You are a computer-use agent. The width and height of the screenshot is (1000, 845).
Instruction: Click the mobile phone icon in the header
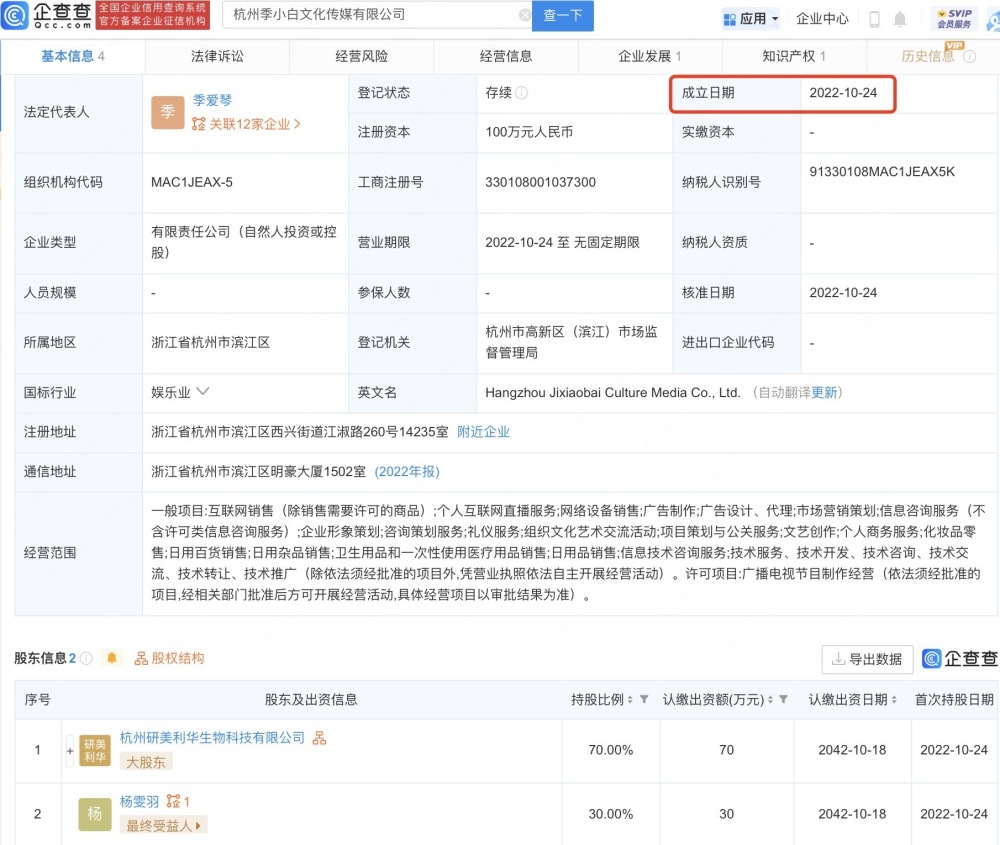pyautogui.click(x=874, y=19)
